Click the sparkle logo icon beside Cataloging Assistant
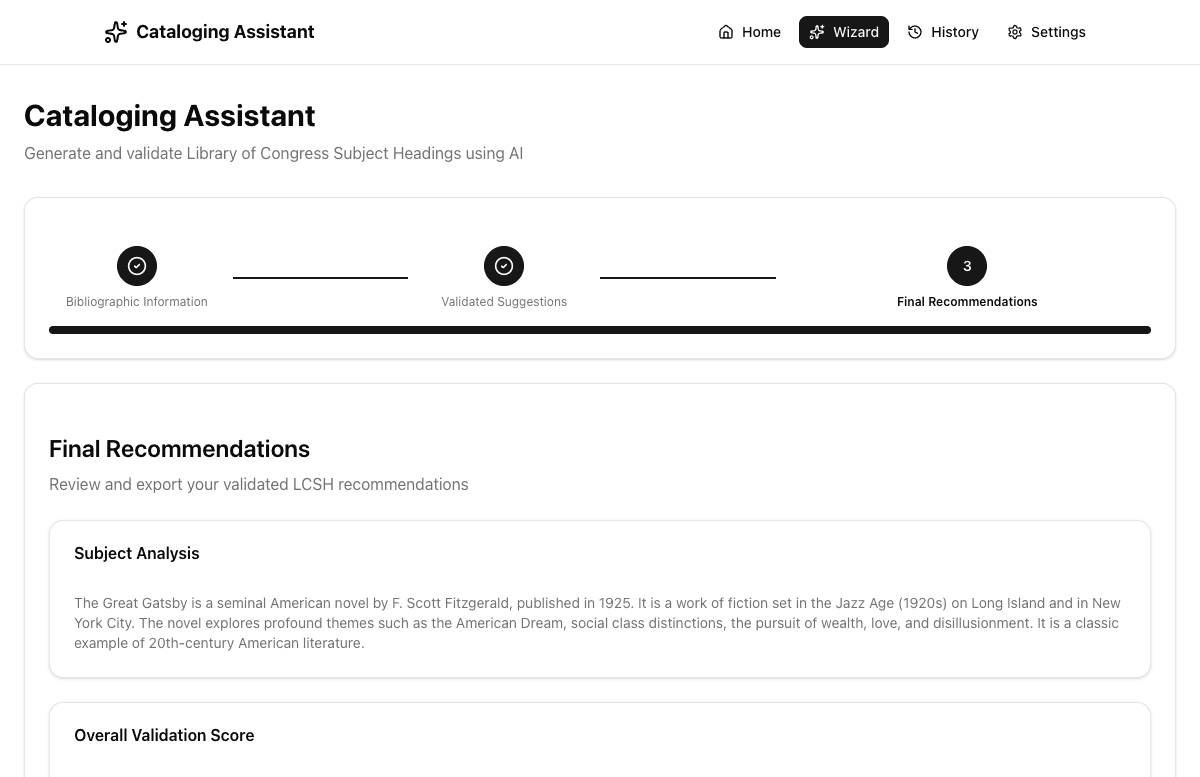1200x777 pixels. 116,32
